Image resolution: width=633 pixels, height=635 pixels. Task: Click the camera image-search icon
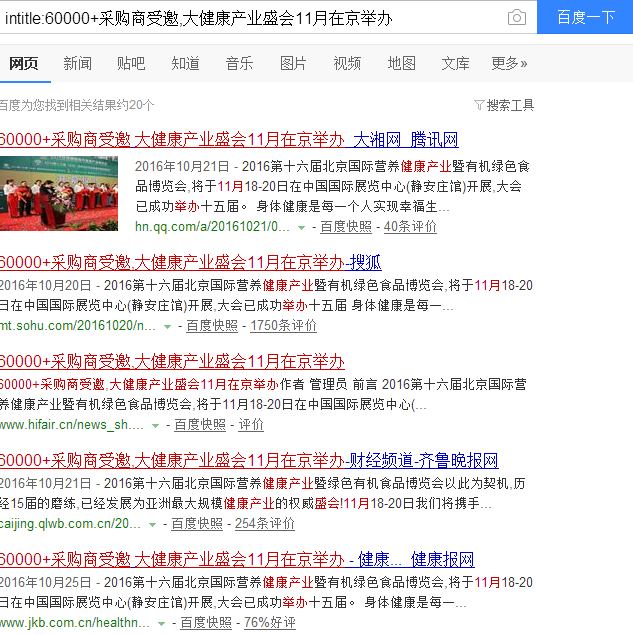517,18
